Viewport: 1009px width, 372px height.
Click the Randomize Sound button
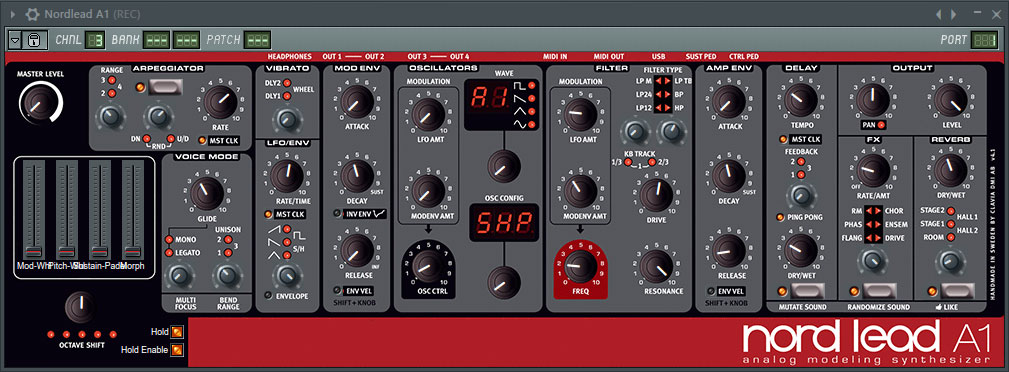click(x=880, y=291)
